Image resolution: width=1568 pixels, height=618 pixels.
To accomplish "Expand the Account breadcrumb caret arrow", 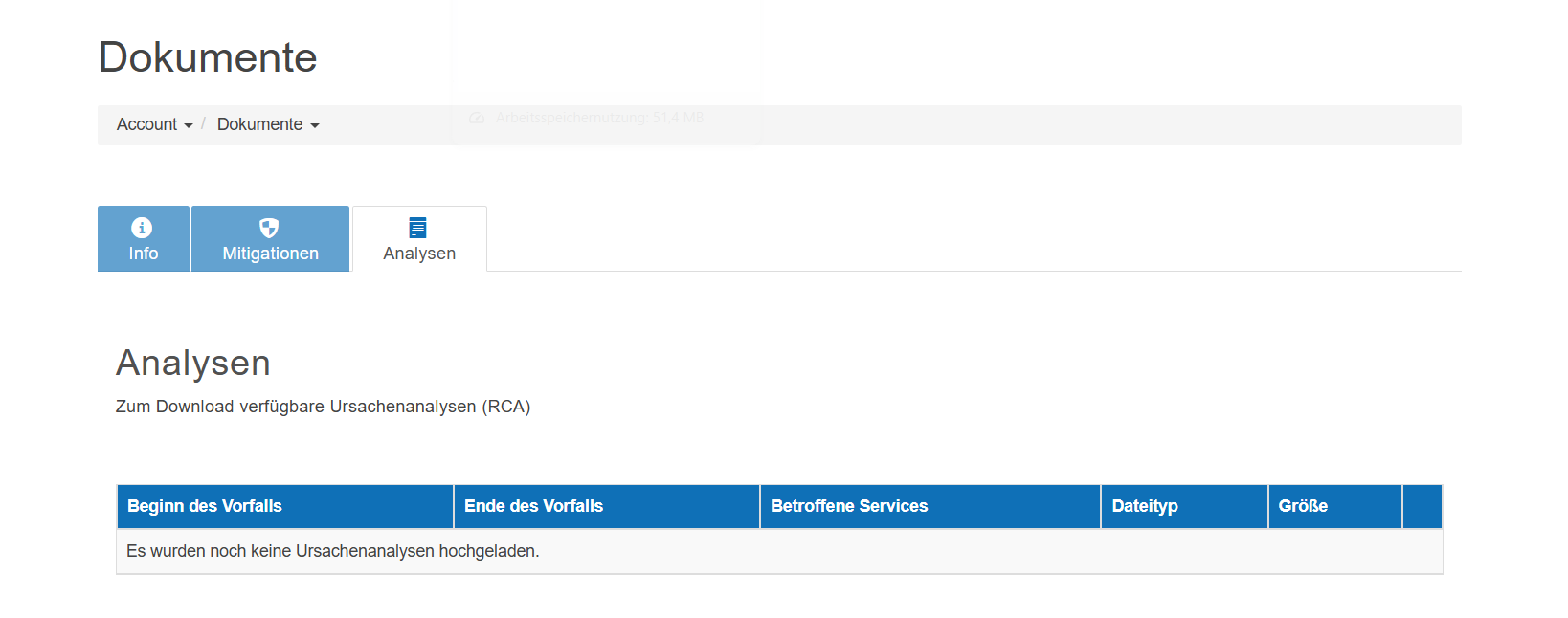I will point(189,125).
